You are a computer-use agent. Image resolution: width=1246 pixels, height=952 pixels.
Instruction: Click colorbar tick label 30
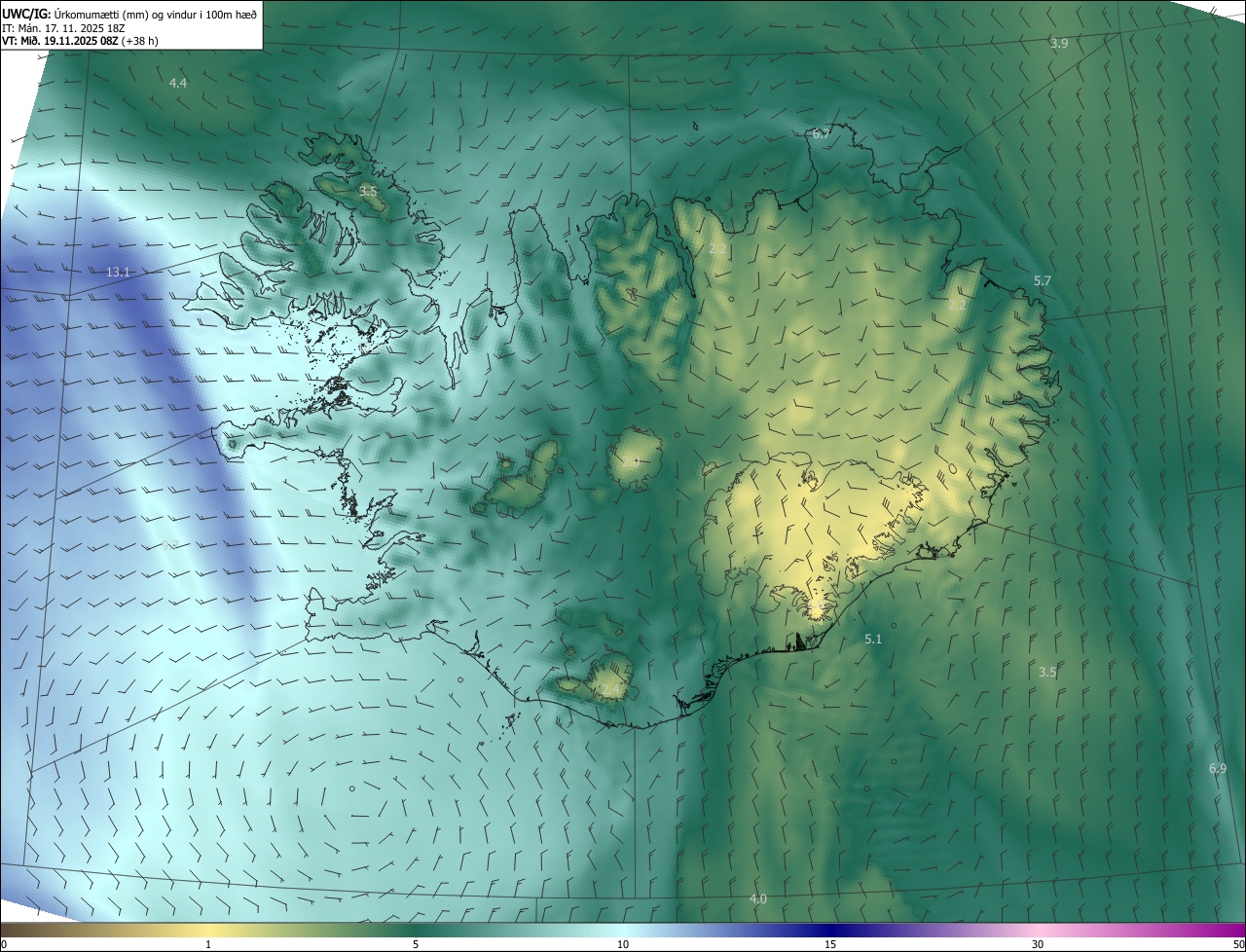coord(1038,945)
